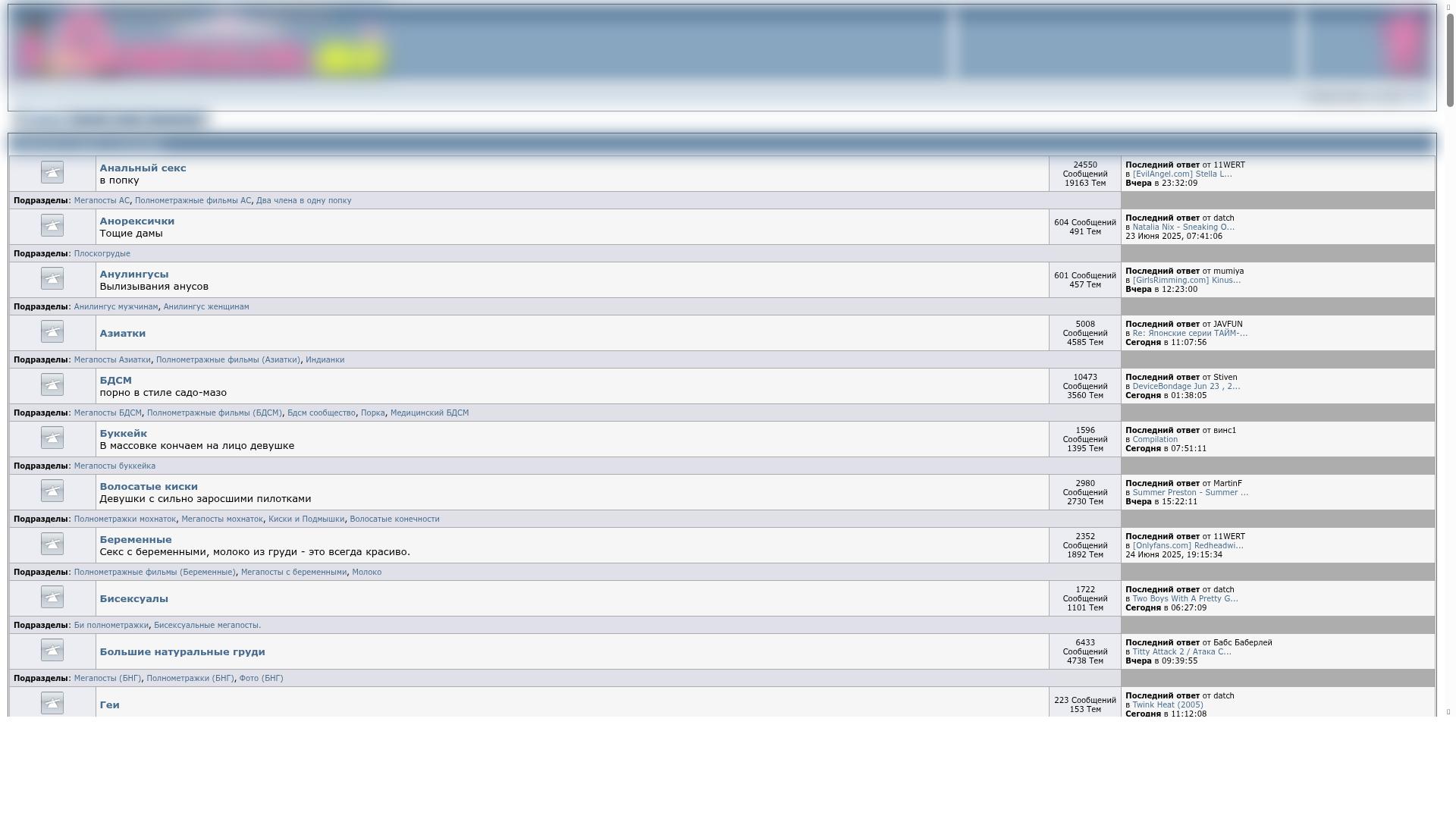Open Плоскогрудые sub-board under Анорексички
1456x819 pixels.
[x=102, y=254]
